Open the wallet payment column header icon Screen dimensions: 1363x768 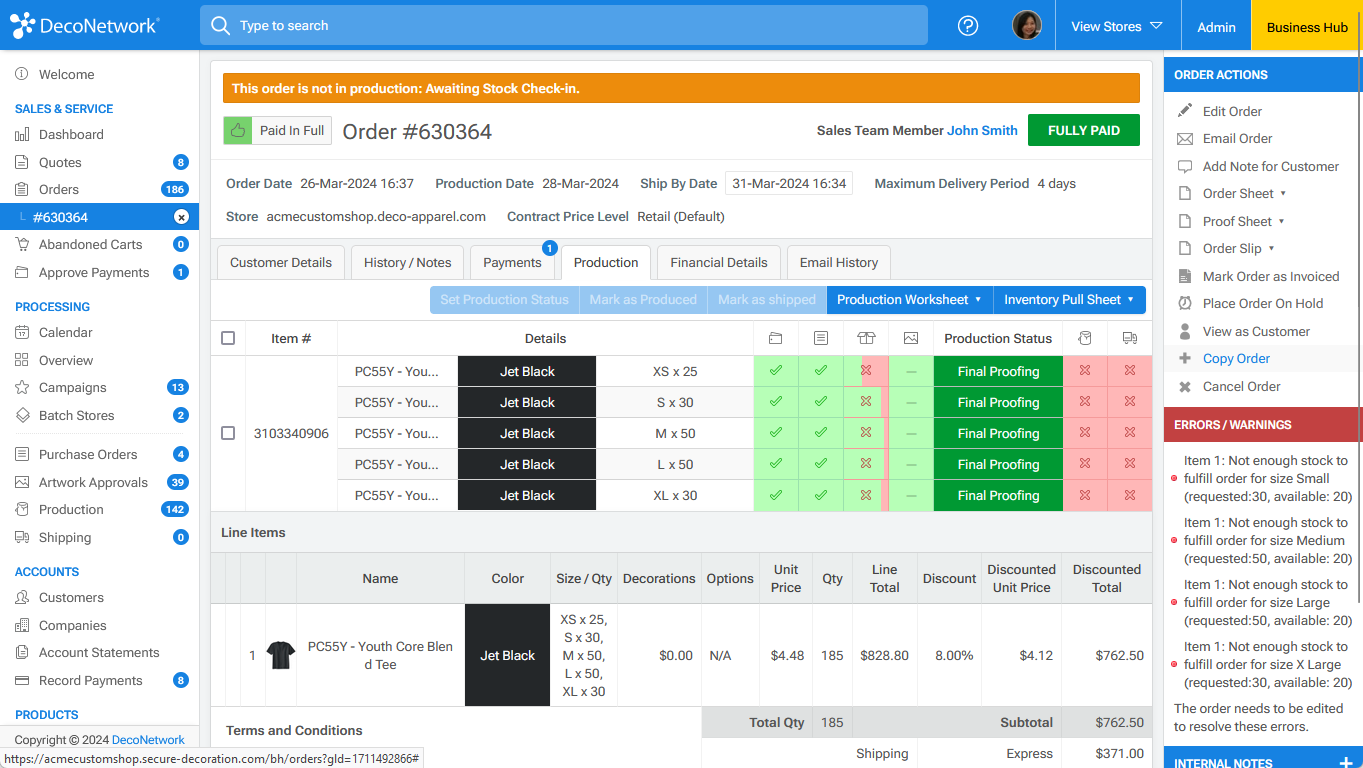775,338
